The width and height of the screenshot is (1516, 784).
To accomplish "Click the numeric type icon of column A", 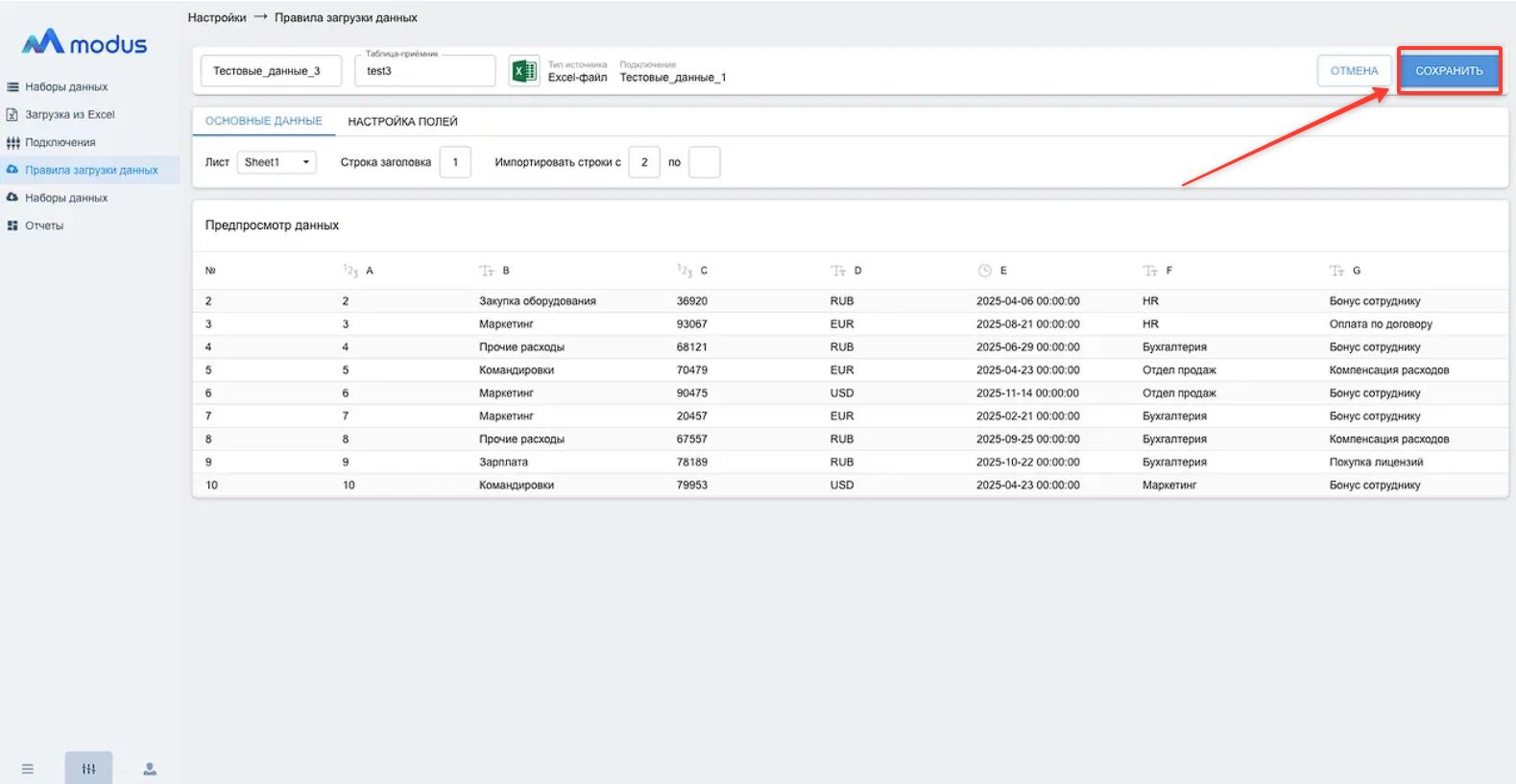I will pos(350,271).
